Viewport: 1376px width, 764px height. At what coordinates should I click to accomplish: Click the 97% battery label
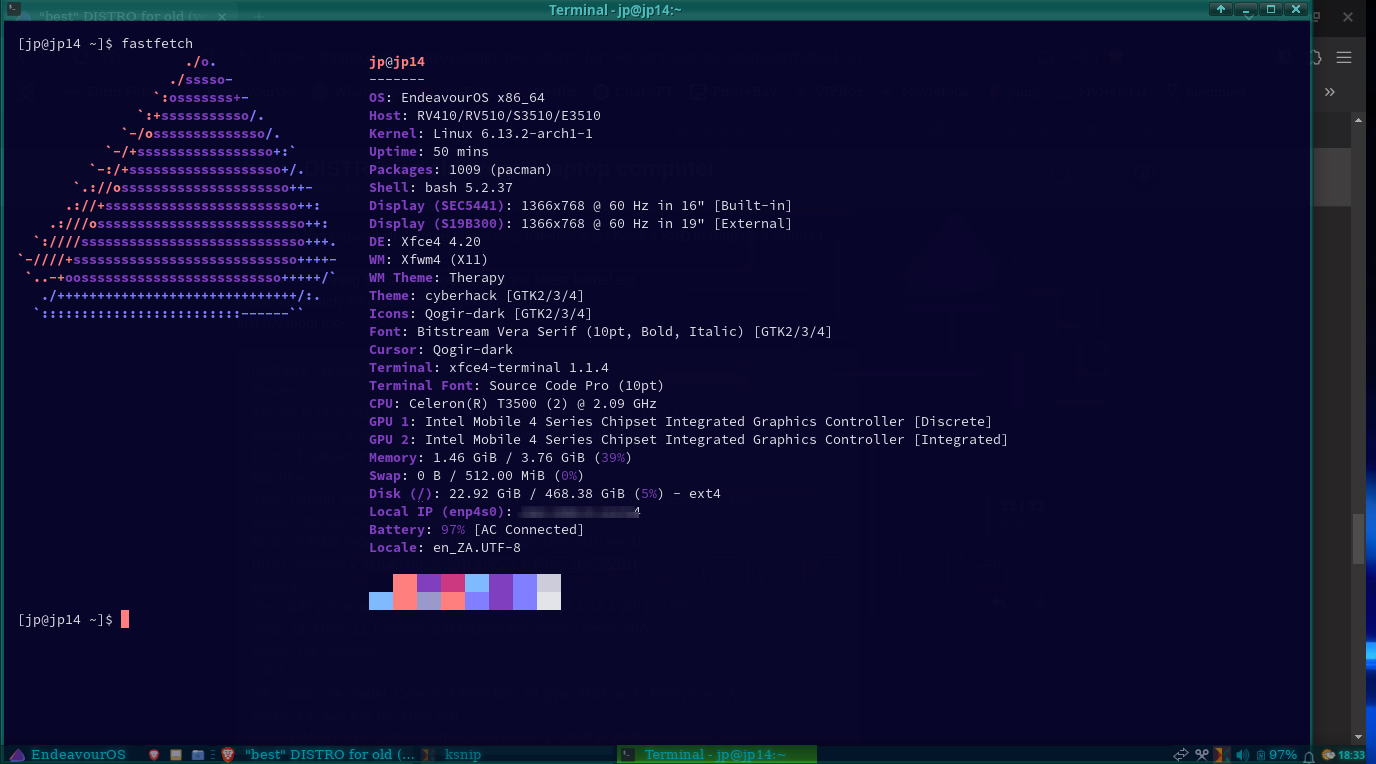pos(1283,755)
